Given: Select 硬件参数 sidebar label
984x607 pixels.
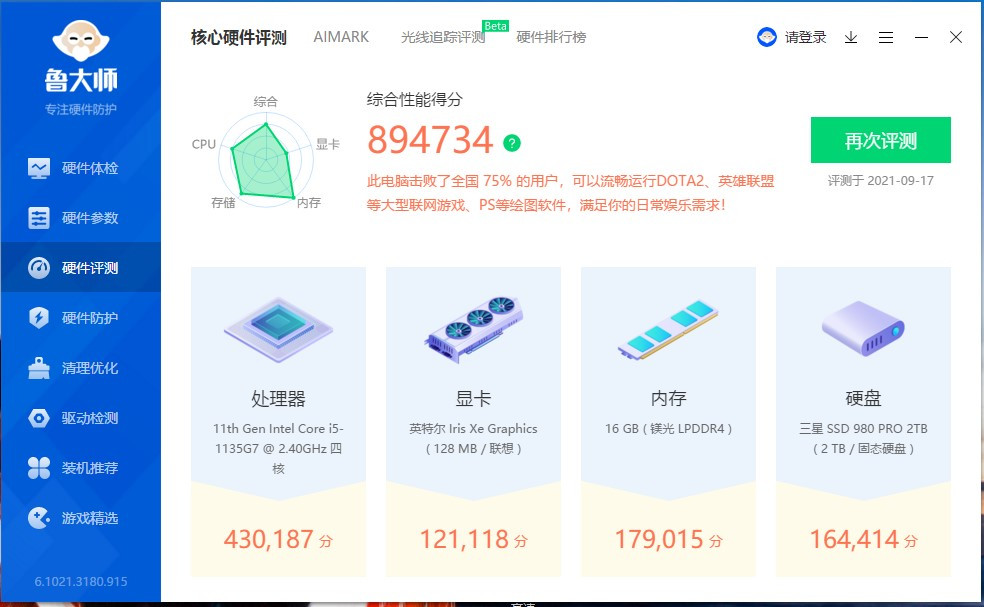Looking at the screenshot, I should pos(90,218).
